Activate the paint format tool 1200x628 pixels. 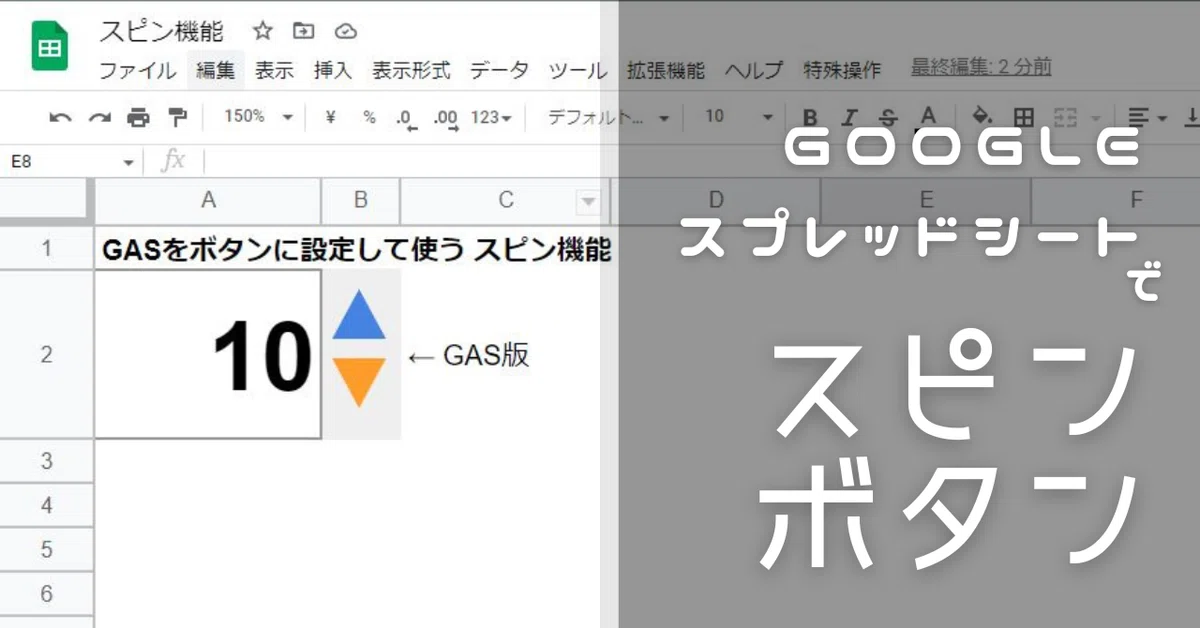[x=177, y=118]
